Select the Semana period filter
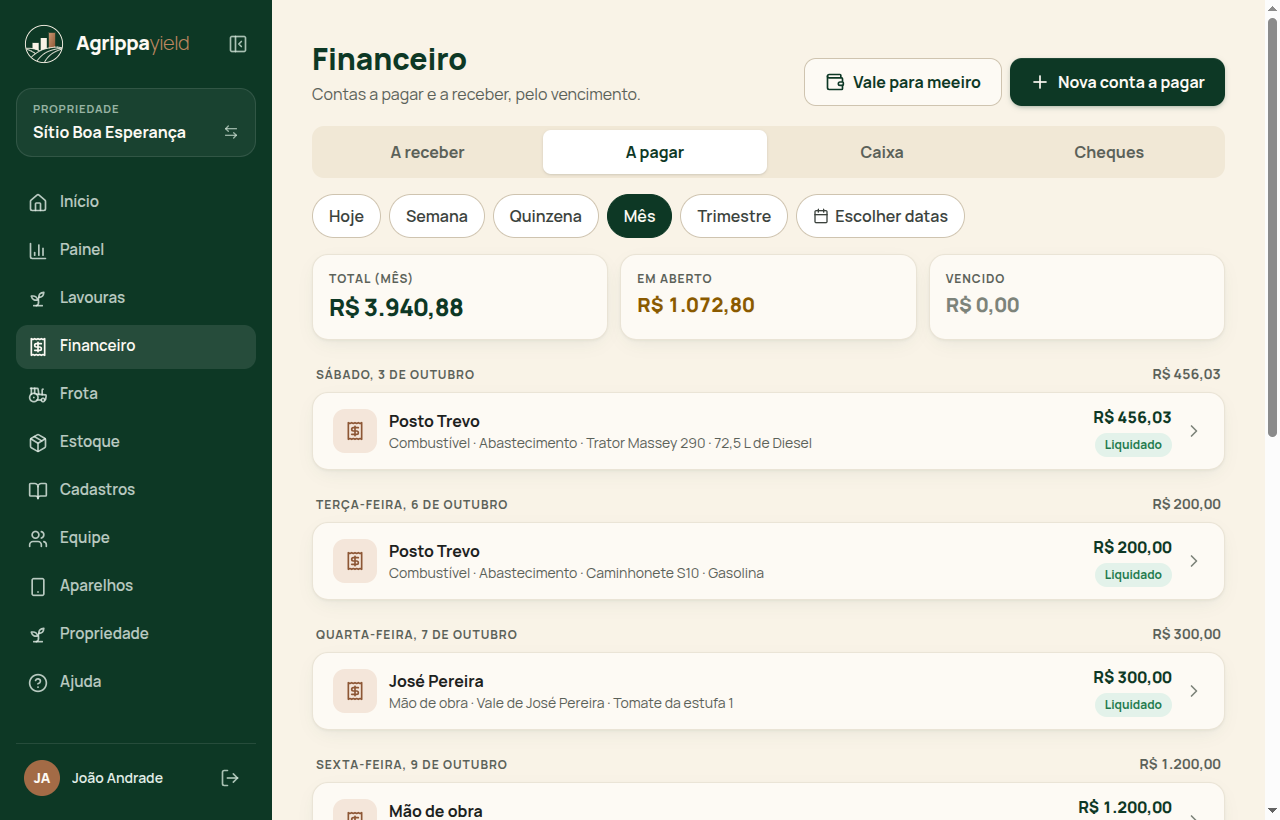 437,216
